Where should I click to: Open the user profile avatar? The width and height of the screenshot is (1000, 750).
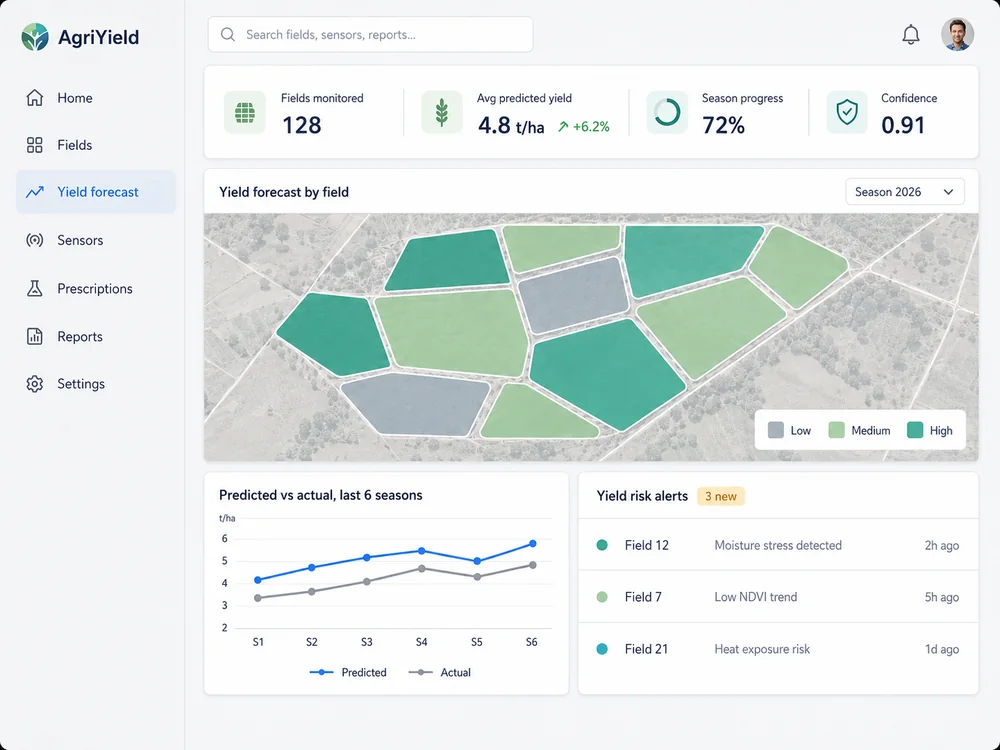coord(957,34)
